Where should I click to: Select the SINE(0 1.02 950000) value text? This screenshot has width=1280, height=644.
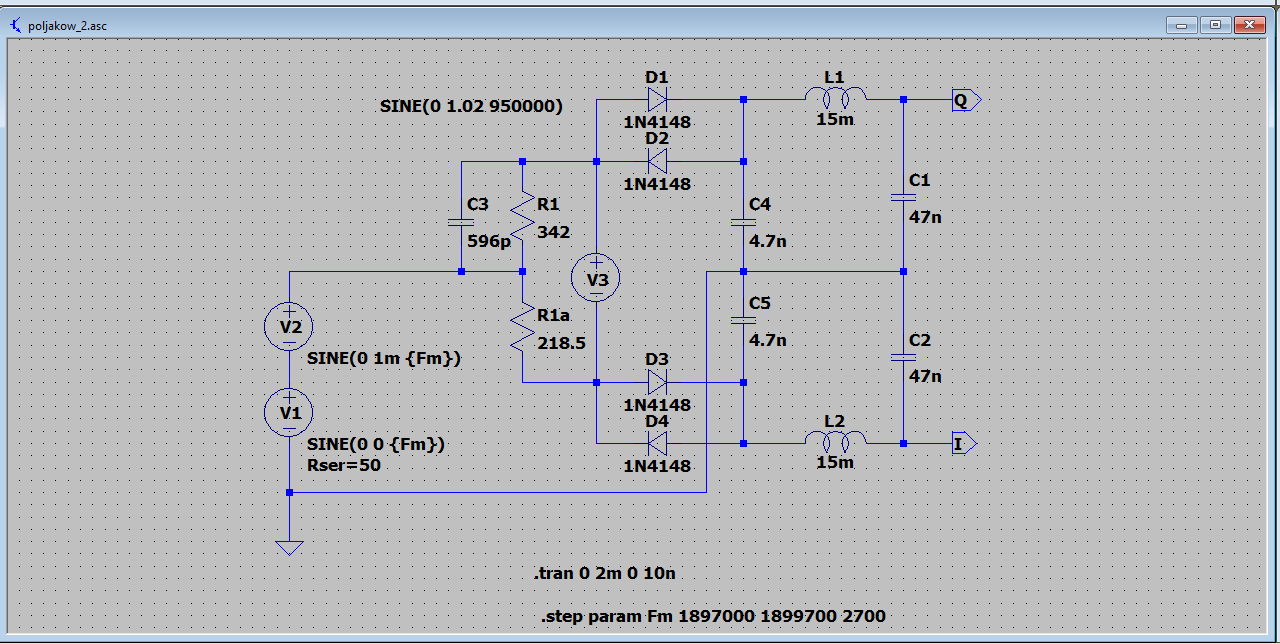pyautogui.click(x=470, y=106)
